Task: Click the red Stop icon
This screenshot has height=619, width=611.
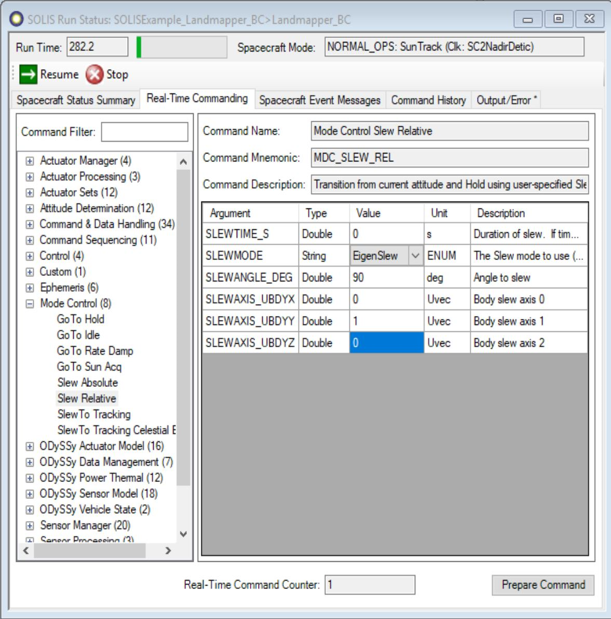Action: [x=94, y=75]
